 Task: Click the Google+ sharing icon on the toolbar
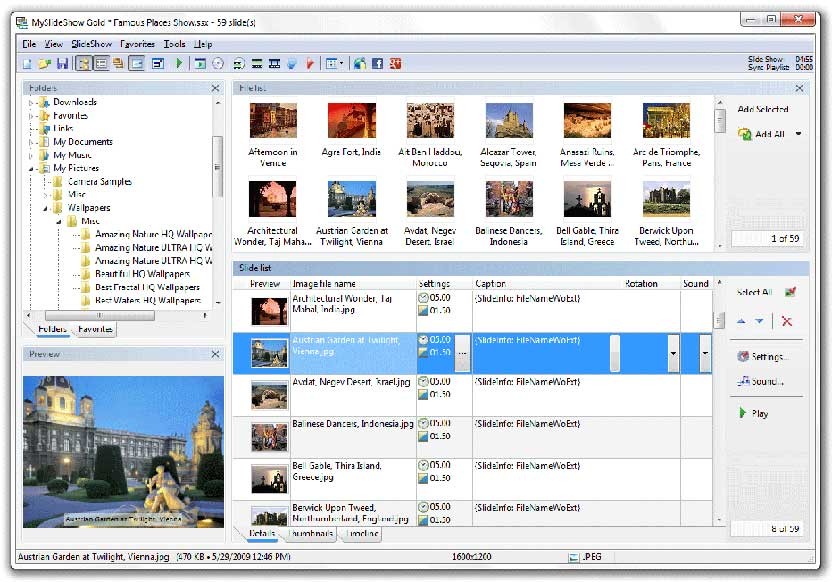(395, 62)
